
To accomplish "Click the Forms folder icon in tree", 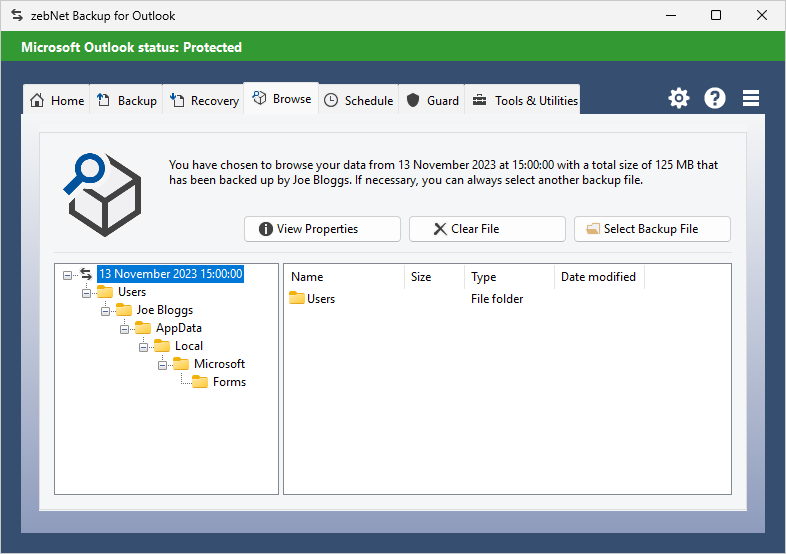I will pyautogui.click(x=200, y=382).
